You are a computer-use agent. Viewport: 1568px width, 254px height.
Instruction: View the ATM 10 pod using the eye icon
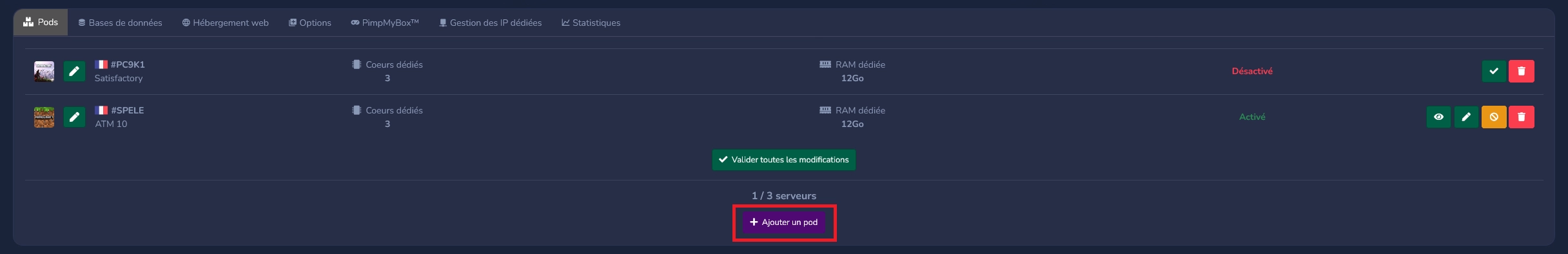point(1438,117)
